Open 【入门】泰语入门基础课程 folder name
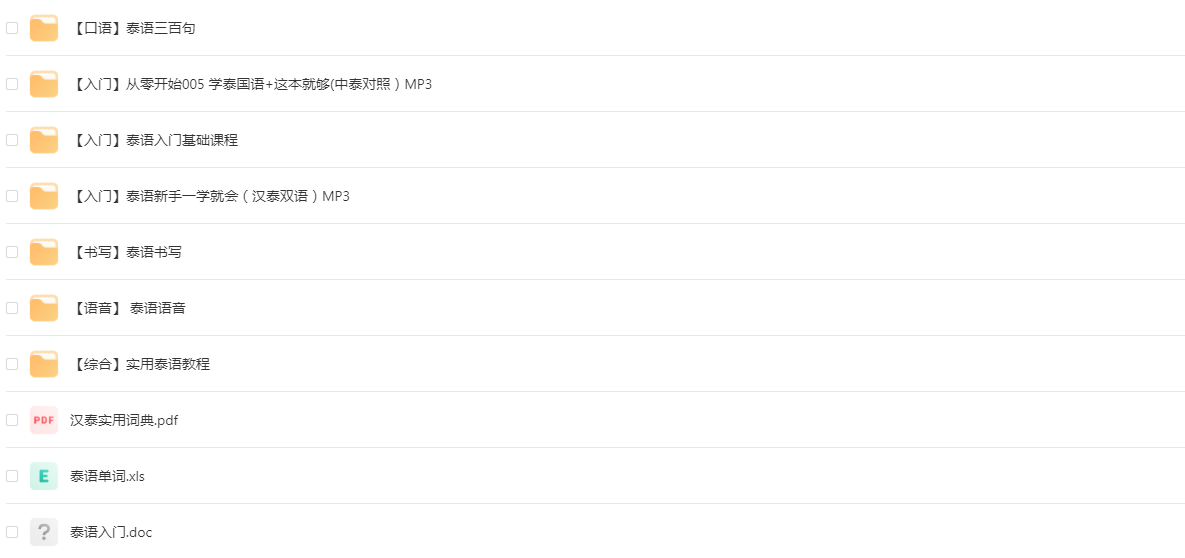This screenshot has width=1185, height=558. [155, 140]
